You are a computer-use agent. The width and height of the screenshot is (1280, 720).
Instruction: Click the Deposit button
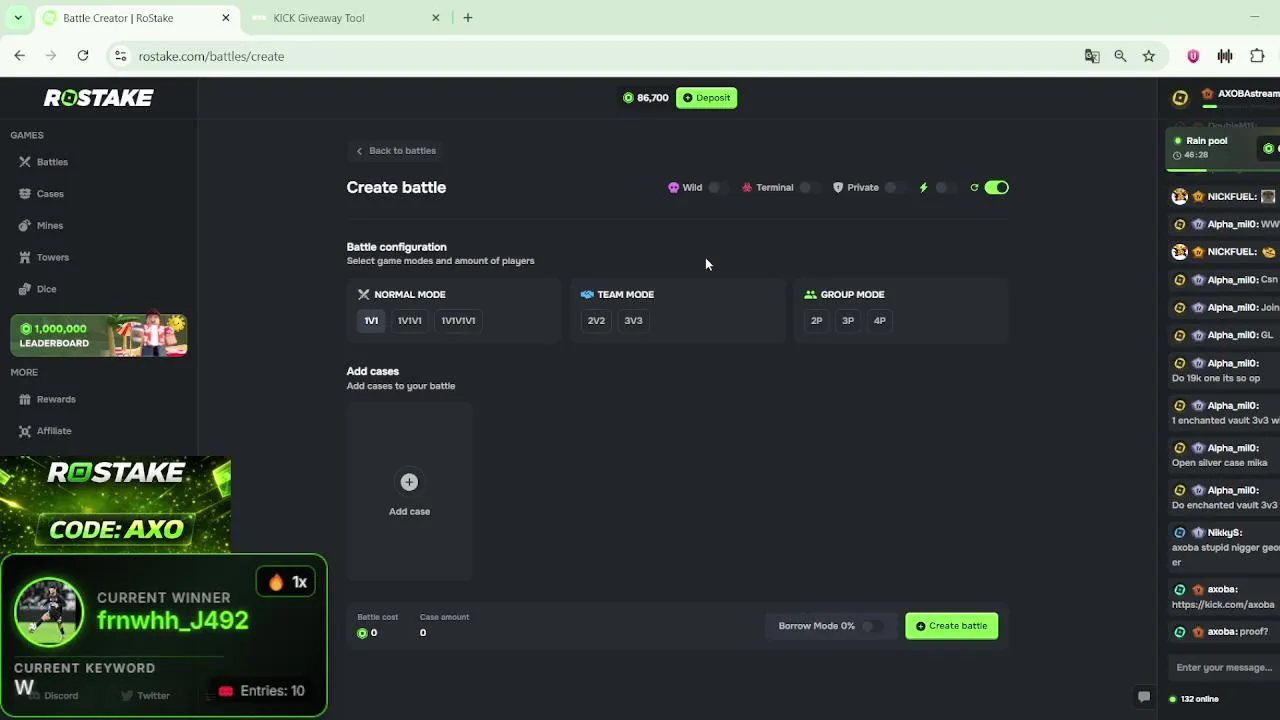pyautogui.click(x=706, y=98)
